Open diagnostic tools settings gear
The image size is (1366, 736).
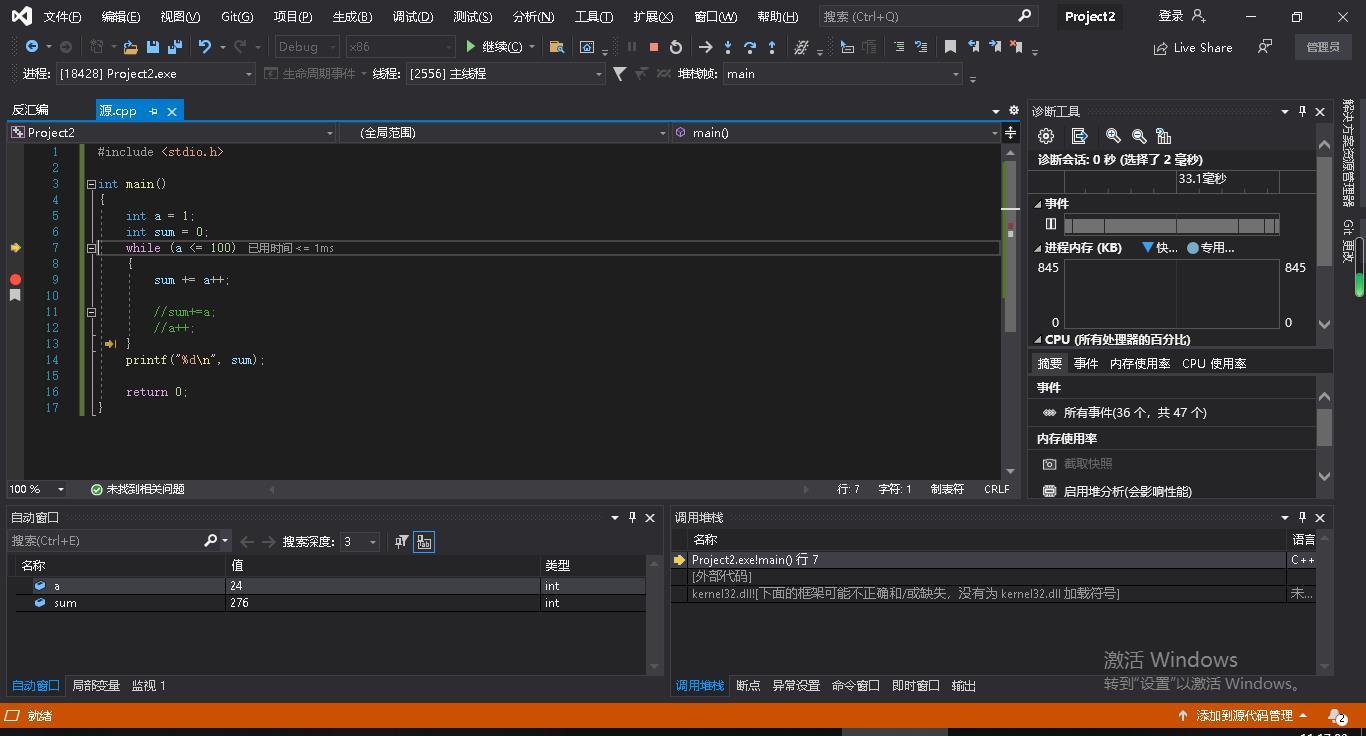pyautogui.click(x=1046, y=136)
